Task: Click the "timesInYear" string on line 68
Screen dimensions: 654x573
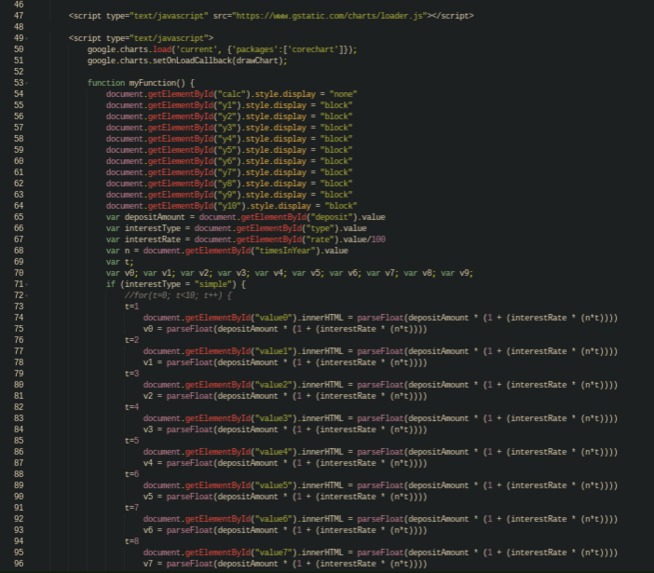Action: (x=283, y=251)
